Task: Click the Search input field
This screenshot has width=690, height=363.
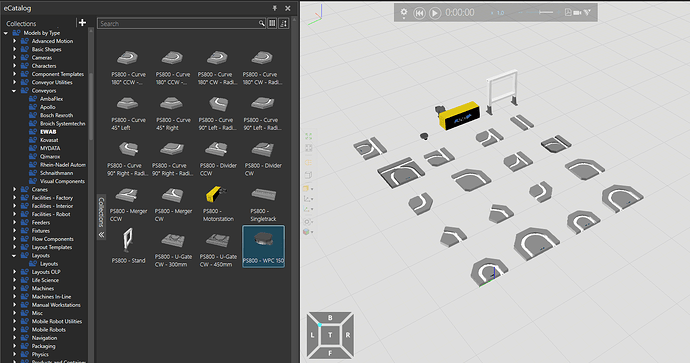Action: tap(178, 23)
